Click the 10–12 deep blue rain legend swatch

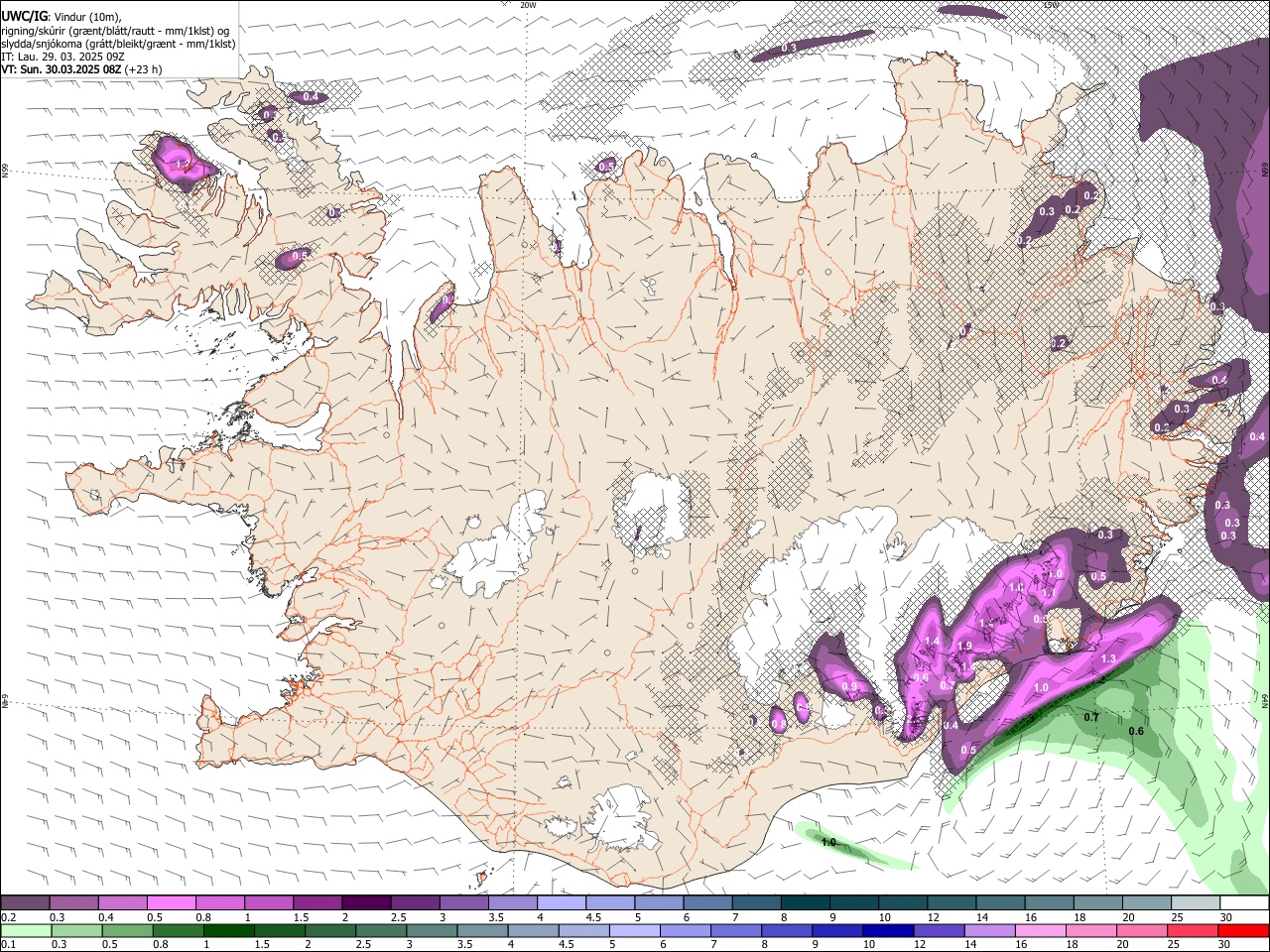(889, 930)
